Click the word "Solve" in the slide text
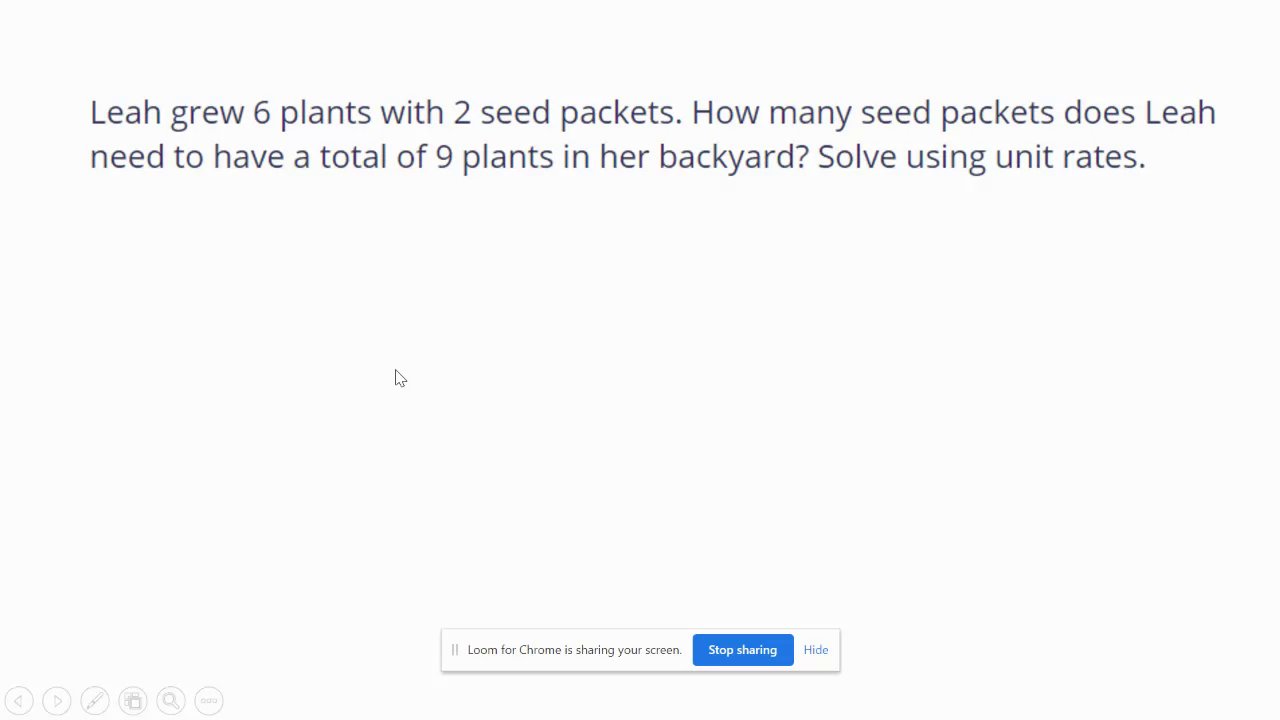 pos(856,157)
